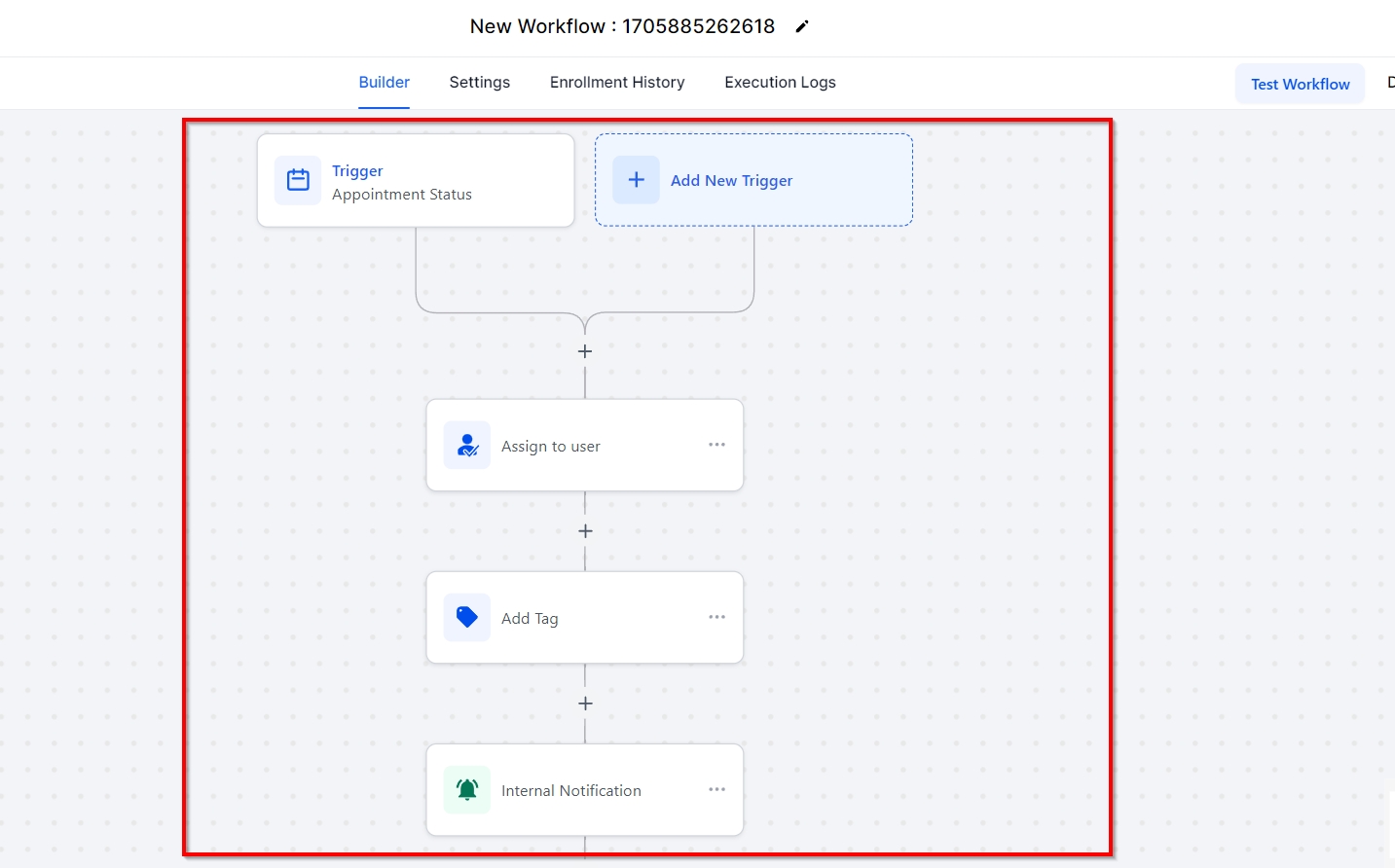Open the Add Tag three-dot menu
This screenshot has width=1395, height=868.
point(716,617)
